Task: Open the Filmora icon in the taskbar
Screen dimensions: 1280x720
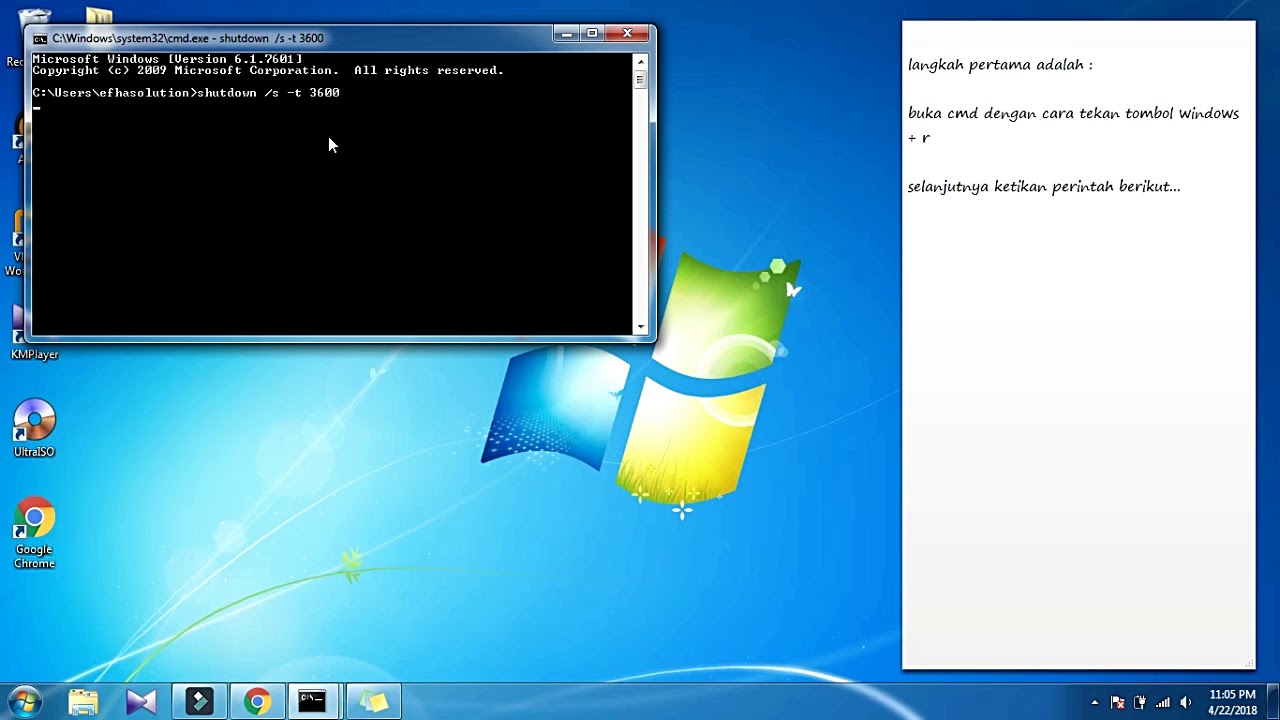Action: click(x=199, y=702)
